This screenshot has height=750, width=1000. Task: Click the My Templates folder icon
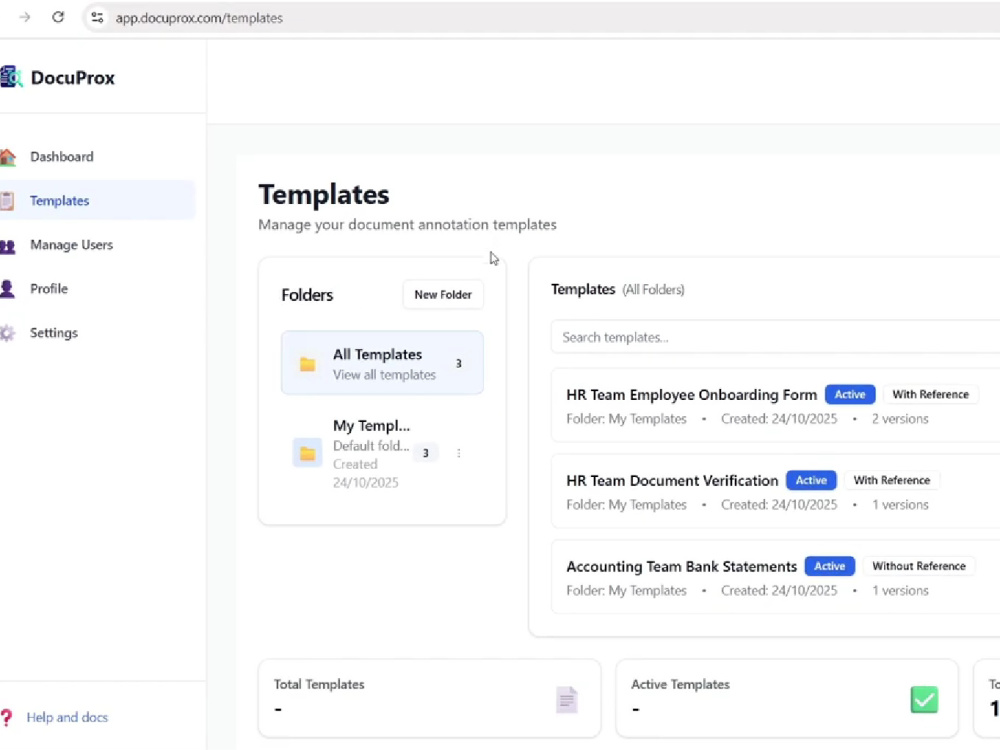pos(307,453)
